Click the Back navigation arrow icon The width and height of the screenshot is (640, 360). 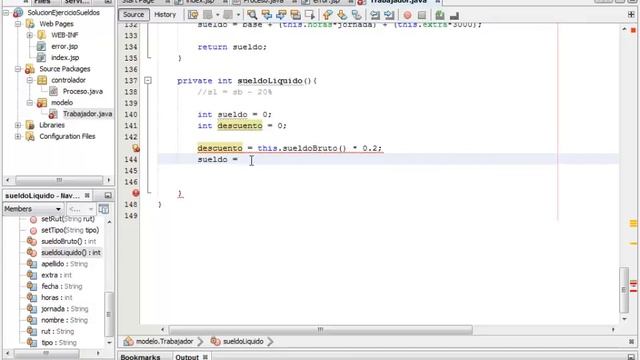(208, 15)
